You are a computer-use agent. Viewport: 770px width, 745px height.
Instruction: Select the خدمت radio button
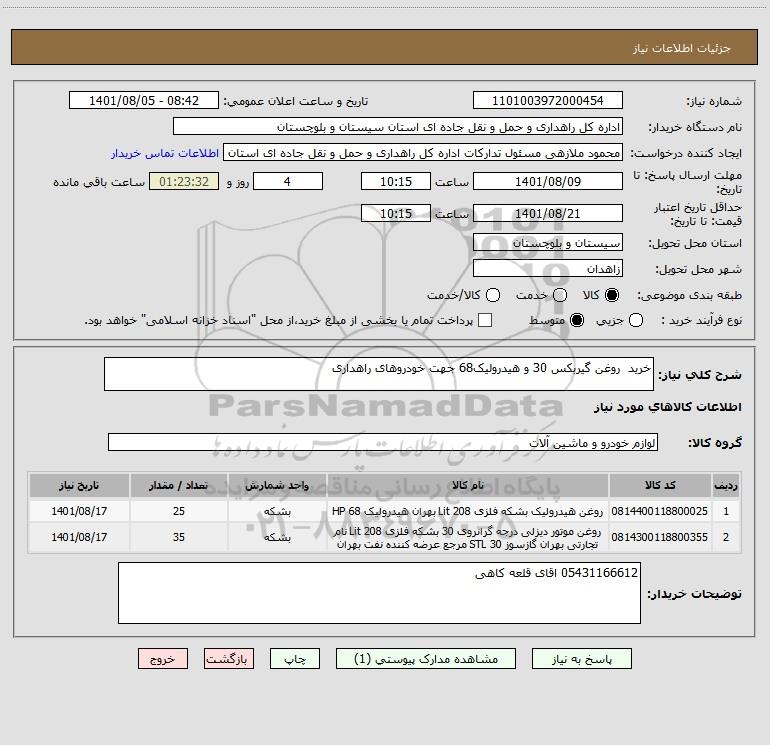560,295
